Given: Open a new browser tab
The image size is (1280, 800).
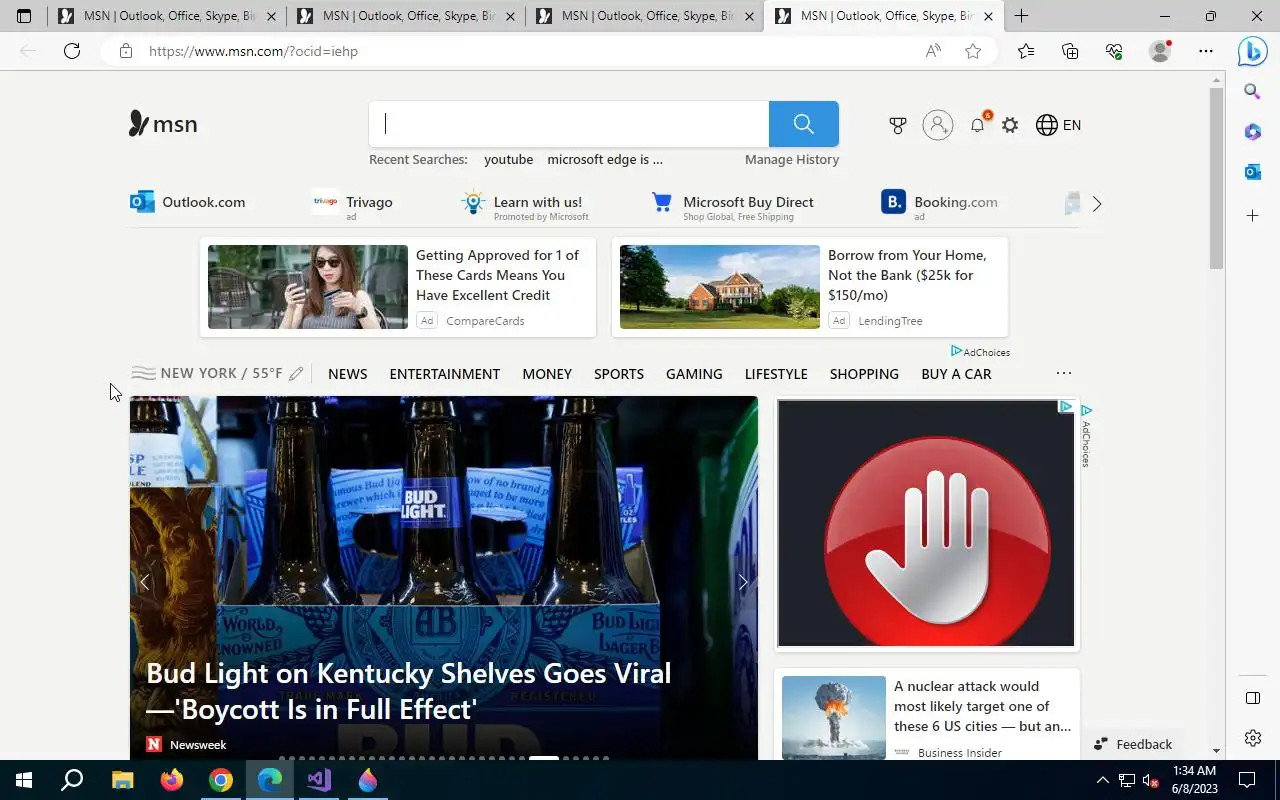Looking at the screenshot, I should coord(1021,16).
